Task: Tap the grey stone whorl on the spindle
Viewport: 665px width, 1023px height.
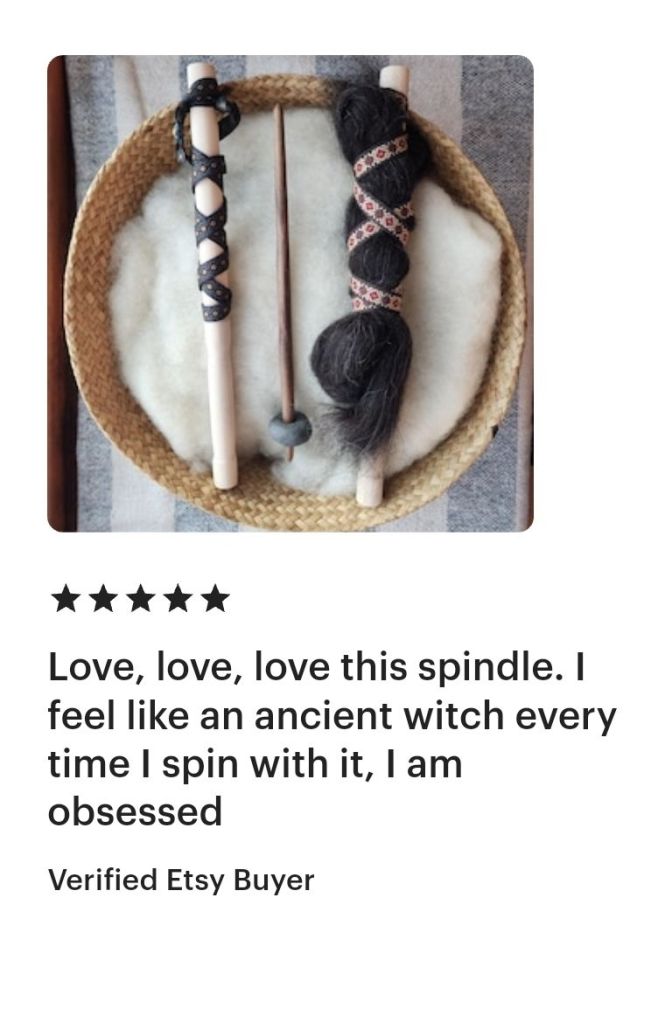Action: [290, 430]
